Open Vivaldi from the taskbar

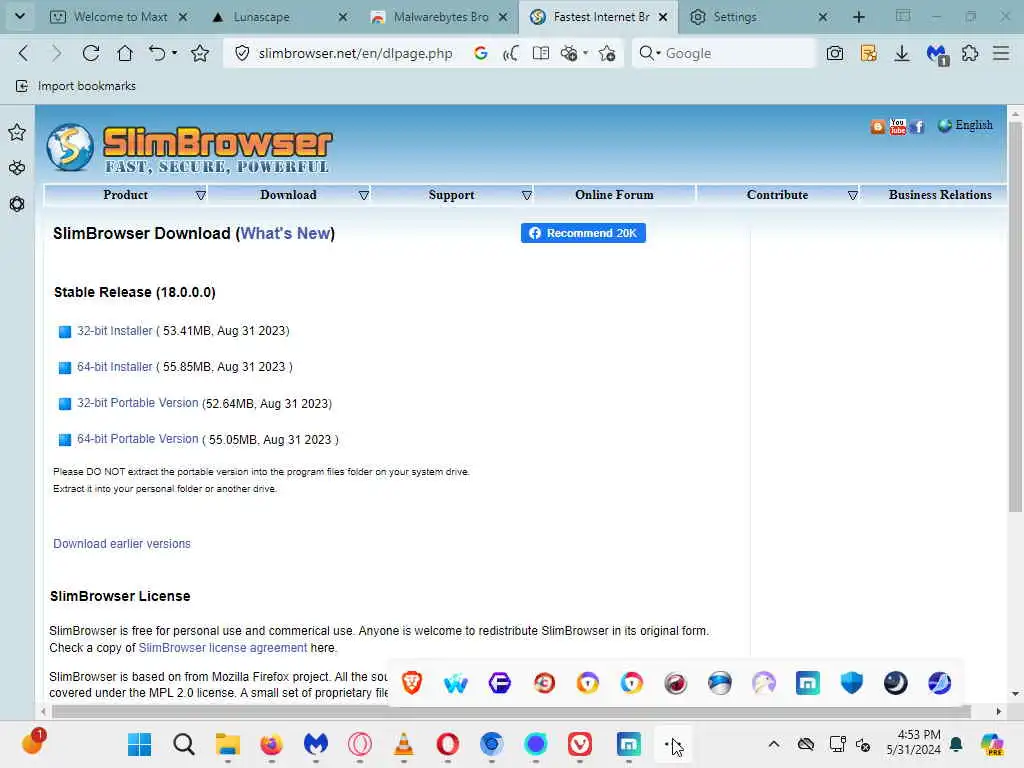(579, 744)
